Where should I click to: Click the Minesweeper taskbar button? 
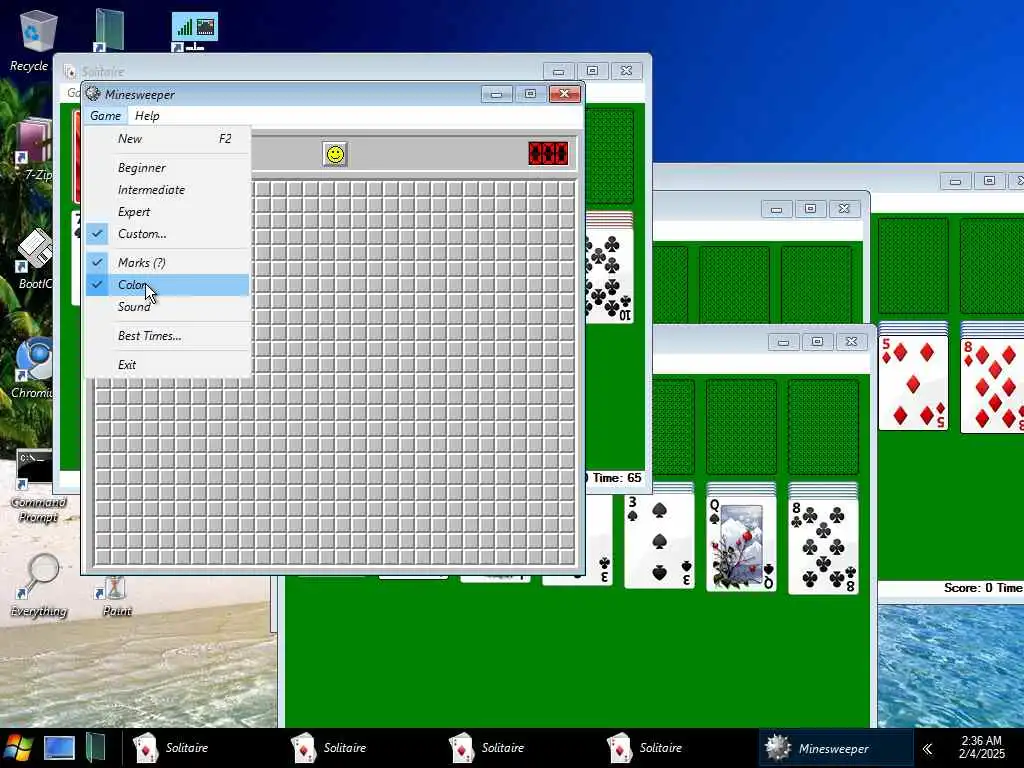(835, 748)
